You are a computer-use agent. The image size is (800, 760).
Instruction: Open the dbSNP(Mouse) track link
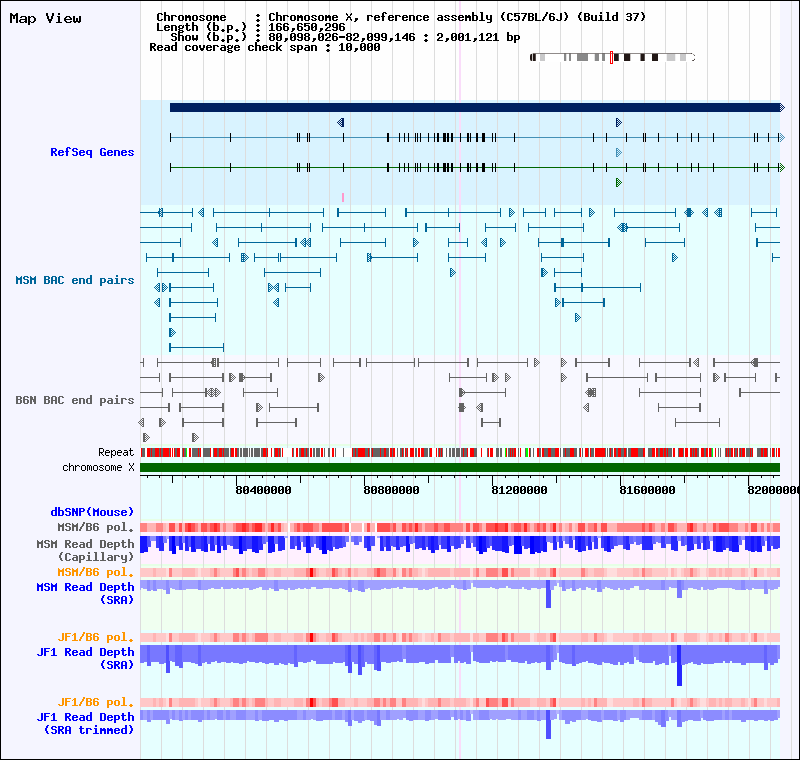[92, 512]
